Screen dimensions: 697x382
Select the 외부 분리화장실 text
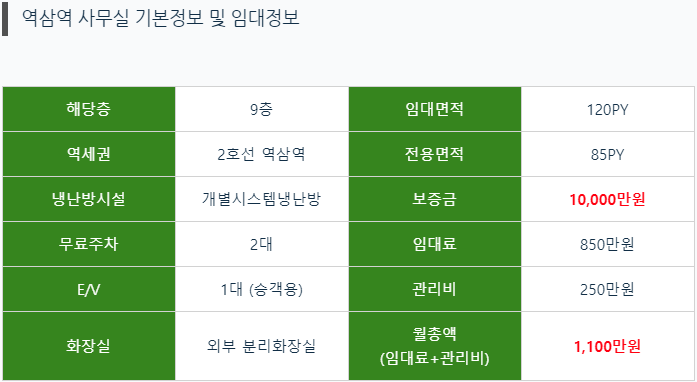[261, 346]
